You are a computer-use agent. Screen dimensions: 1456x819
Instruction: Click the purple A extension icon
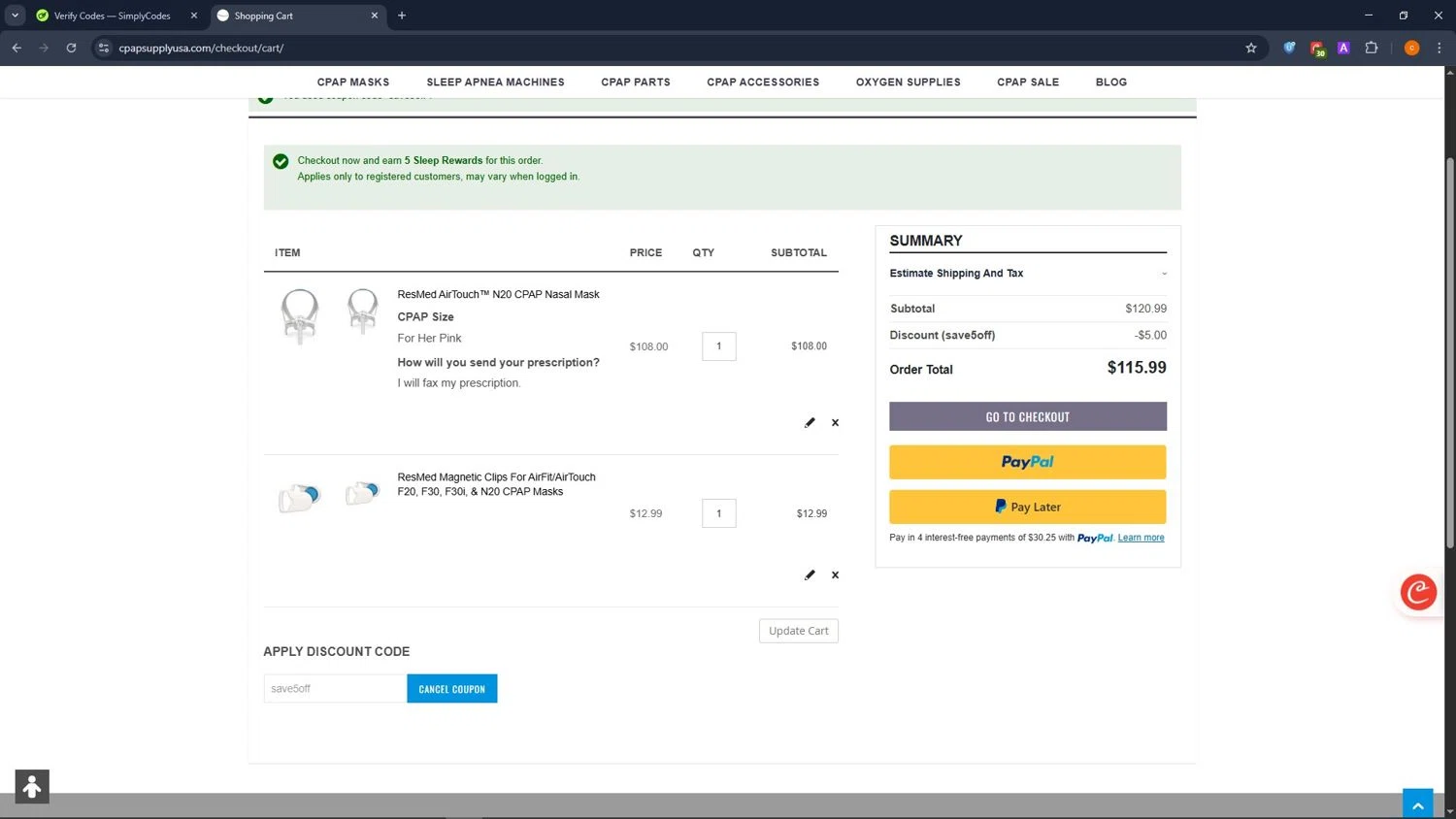1343,48
